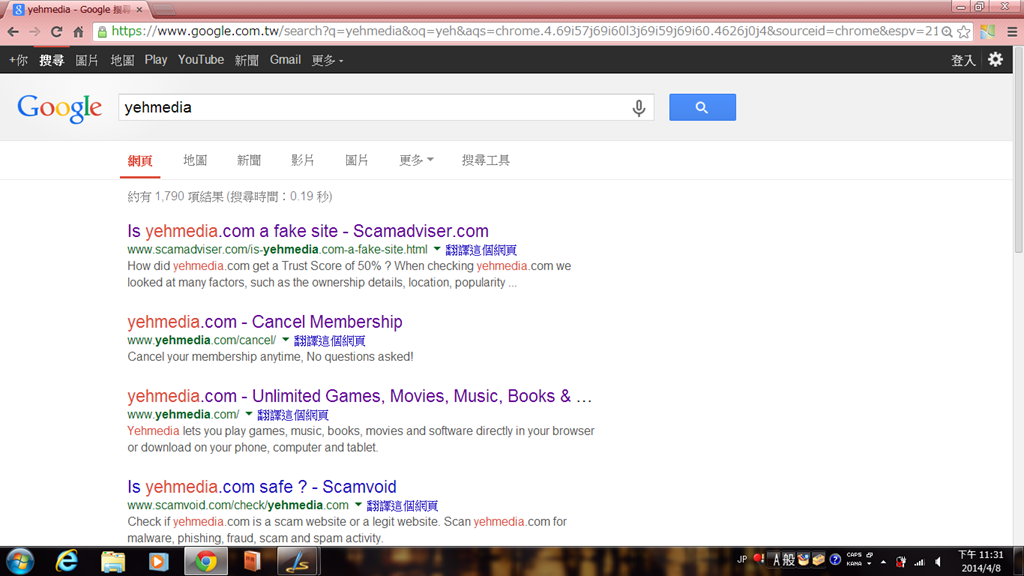The image size is (1024, 576).
Task: Click the browser address bar URL
Action: [x=524, y=31]
